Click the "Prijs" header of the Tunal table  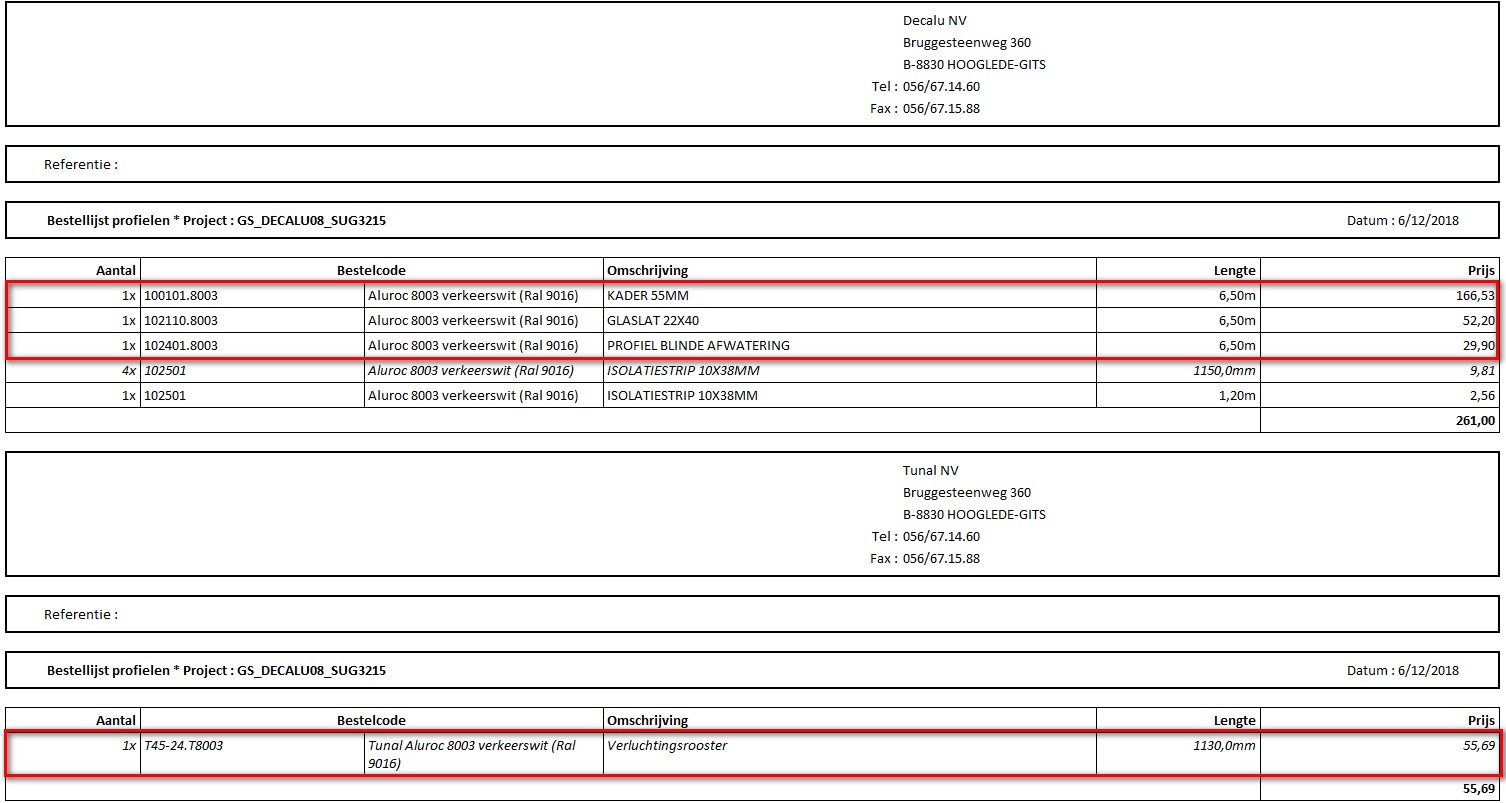pos(1482,721)
